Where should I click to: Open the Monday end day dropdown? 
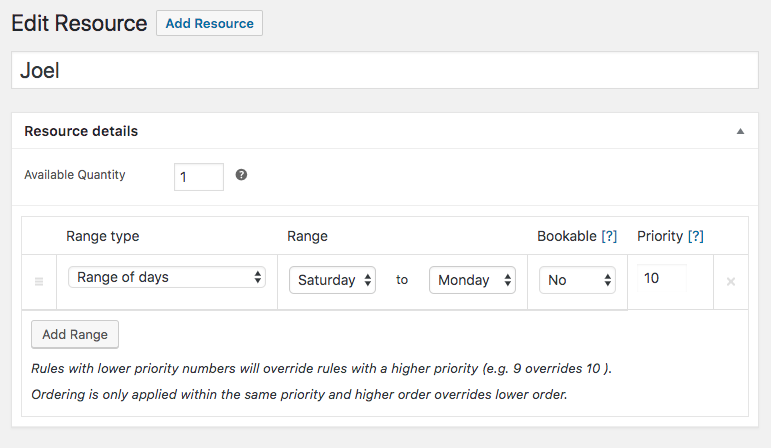(472, 280)
